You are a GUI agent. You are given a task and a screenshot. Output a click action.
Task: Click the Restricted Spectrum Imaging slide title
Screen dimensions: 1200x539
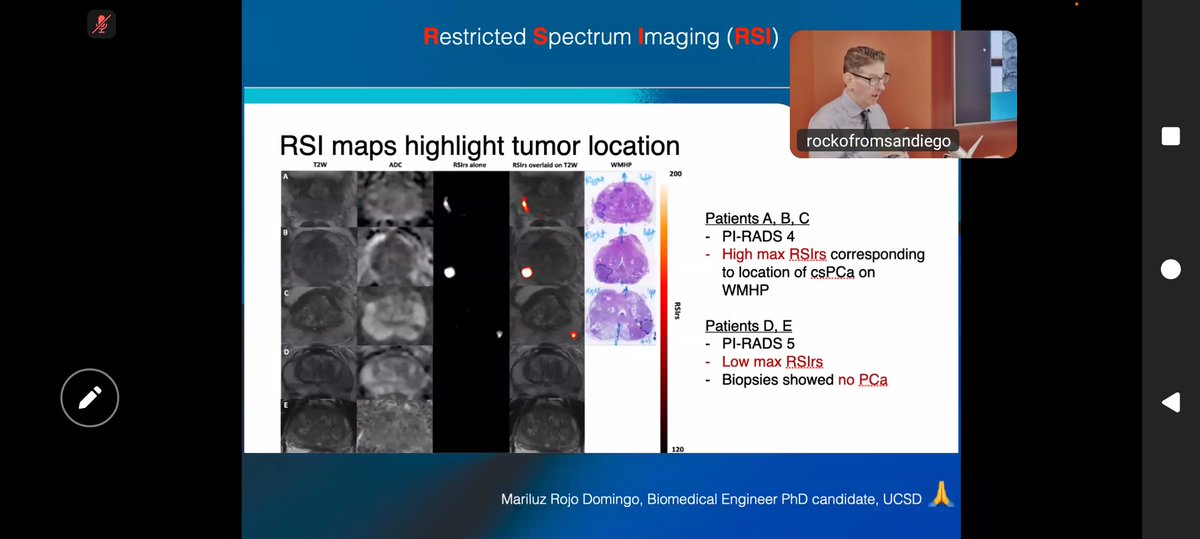[x=601, y=38]
